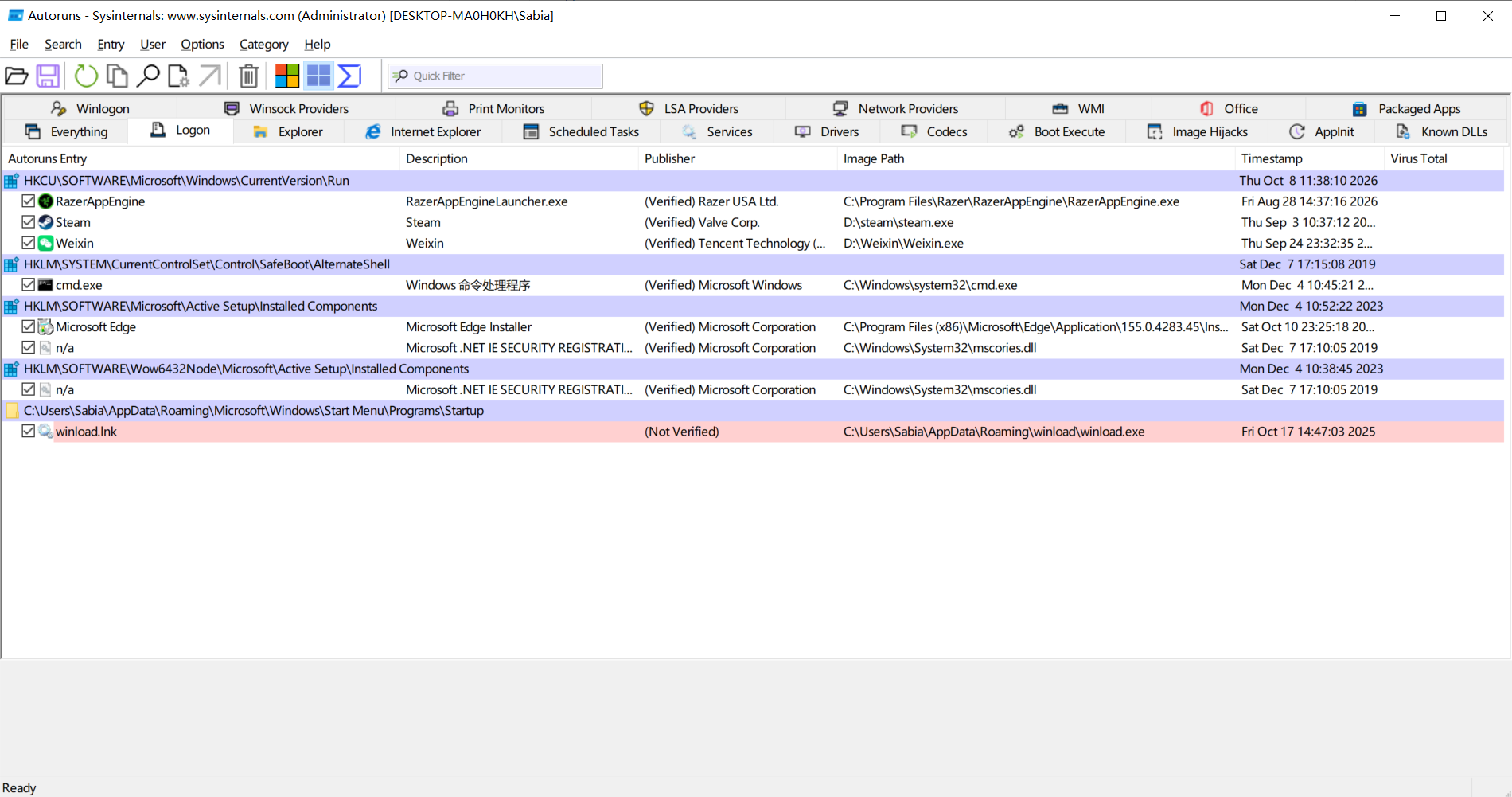This screenshot has width=1512, height=797.
Task: Toggle the hide Windows entries blue icon
Action: (x=318, y=76)
